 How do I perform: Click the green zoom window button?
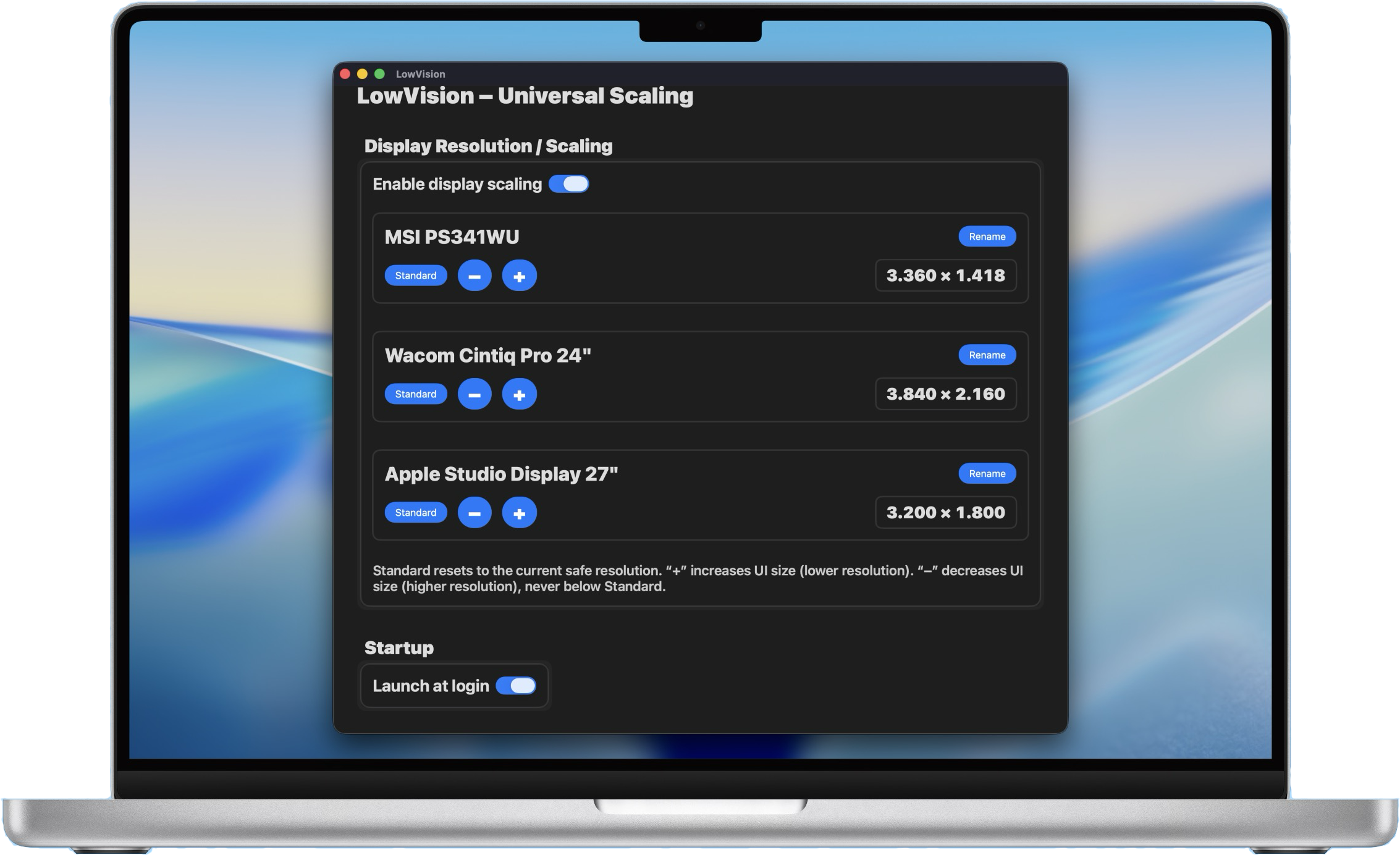pos(380,74)
